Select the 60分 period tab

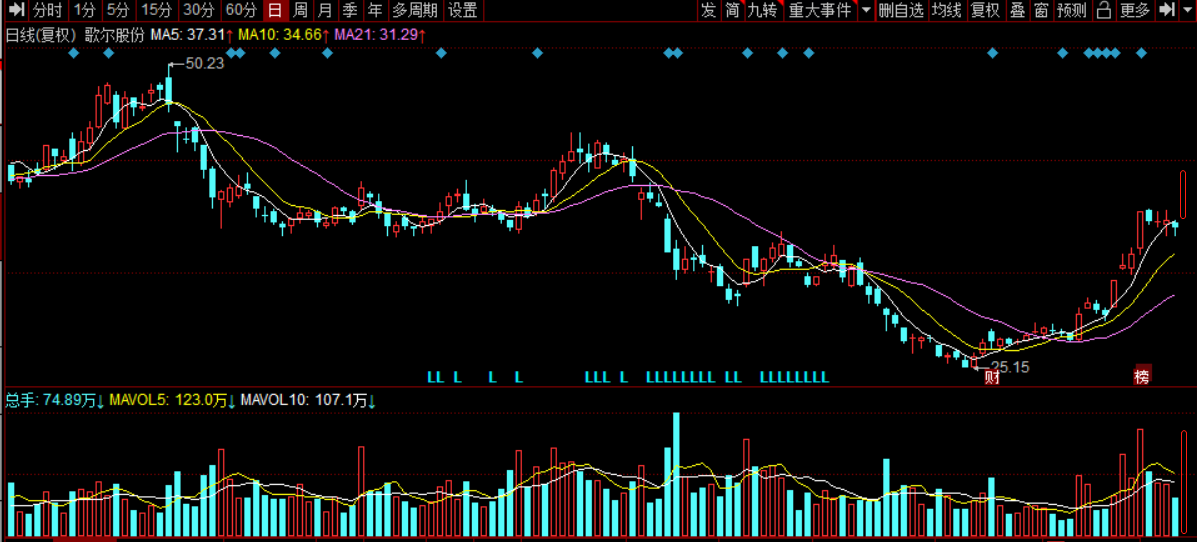pyautogui.click(x=241, y=10)
